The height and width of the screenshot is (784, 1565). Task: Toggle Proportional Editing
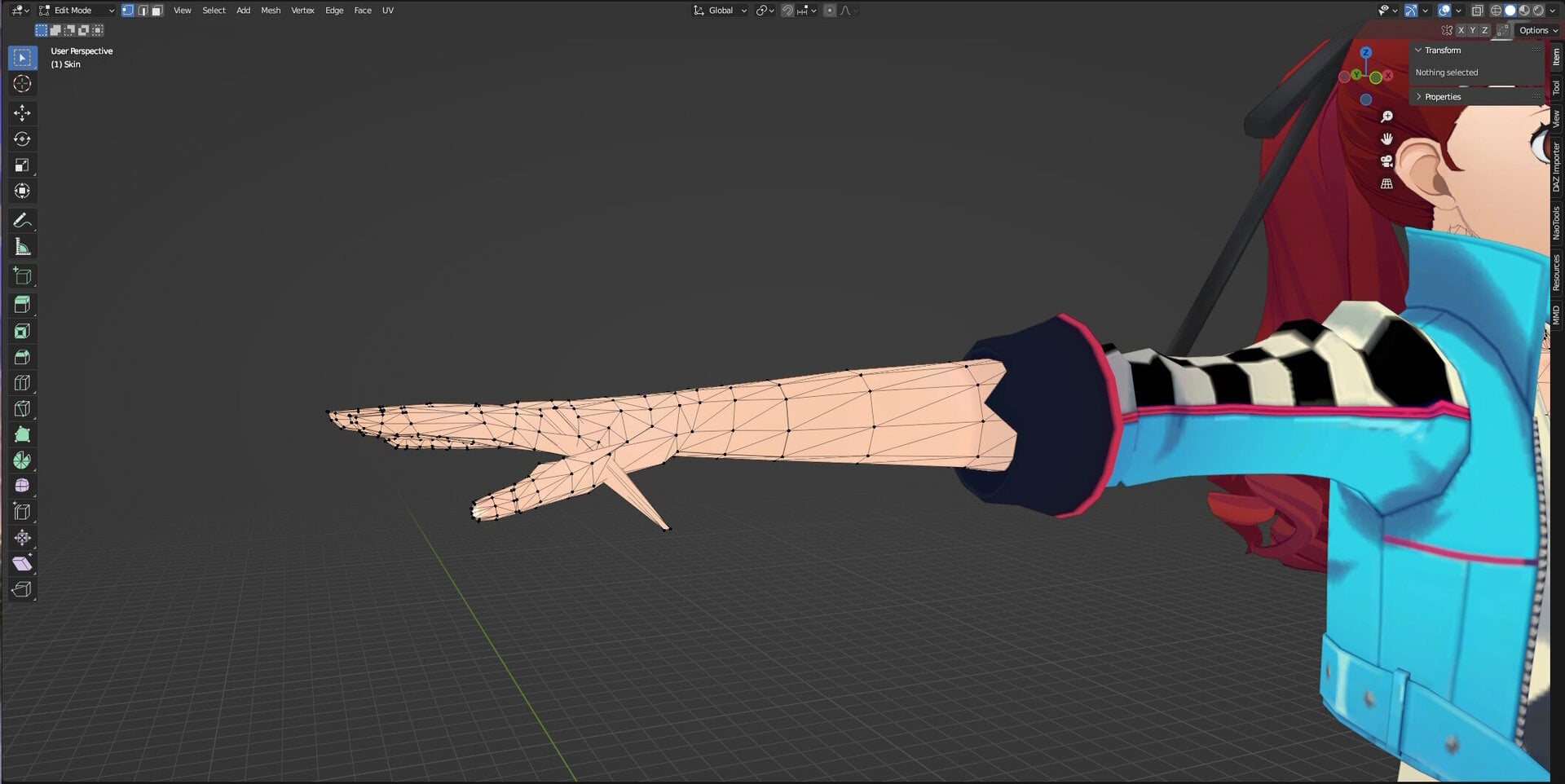click(x=829, y=11)
